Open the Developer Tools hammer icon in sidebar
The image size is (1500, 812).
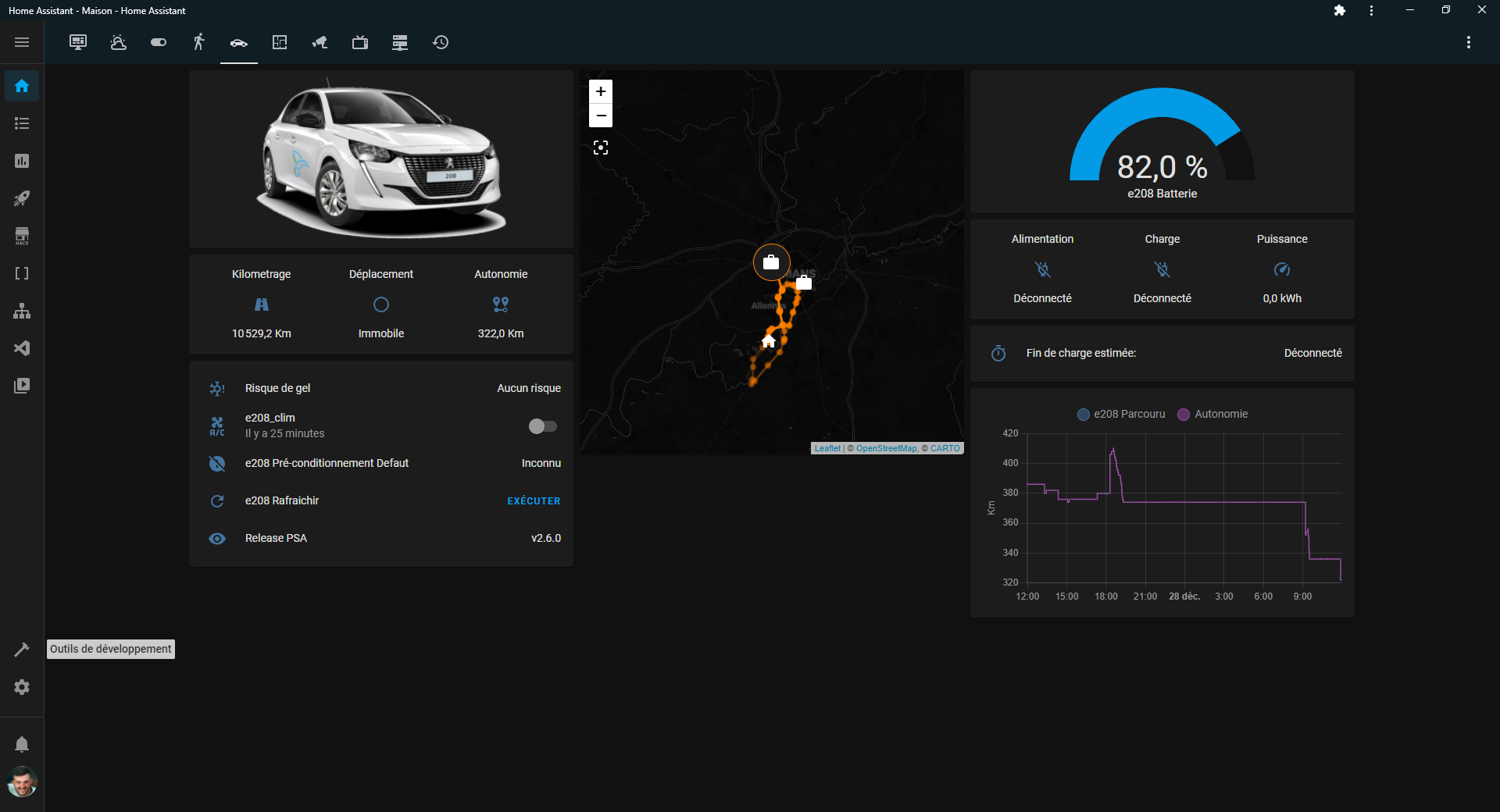tap(22, 650)
